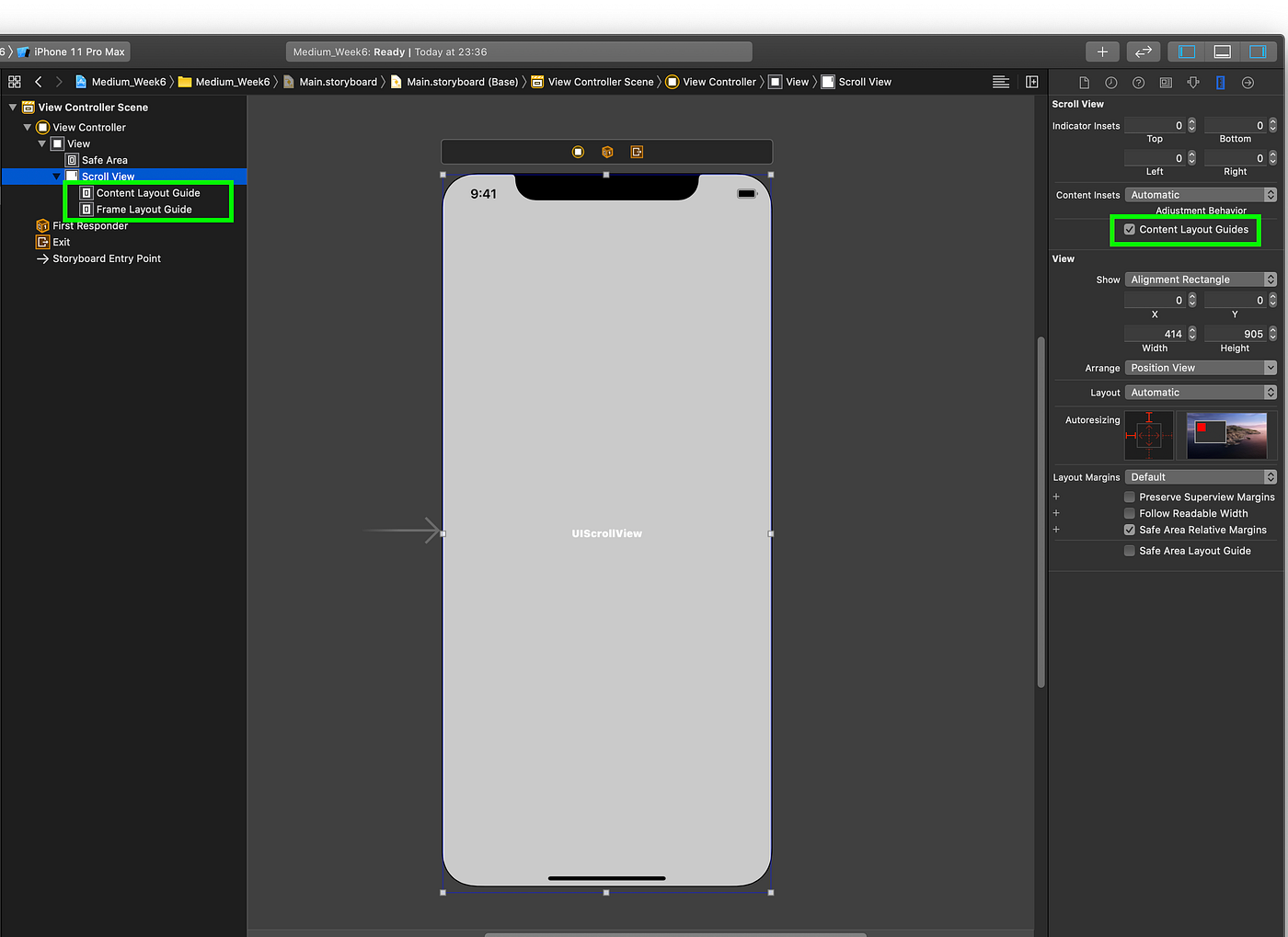Screen dimensions: 1288x937
Task: Open the Size inspector
Action: (x=1220, y=82)
